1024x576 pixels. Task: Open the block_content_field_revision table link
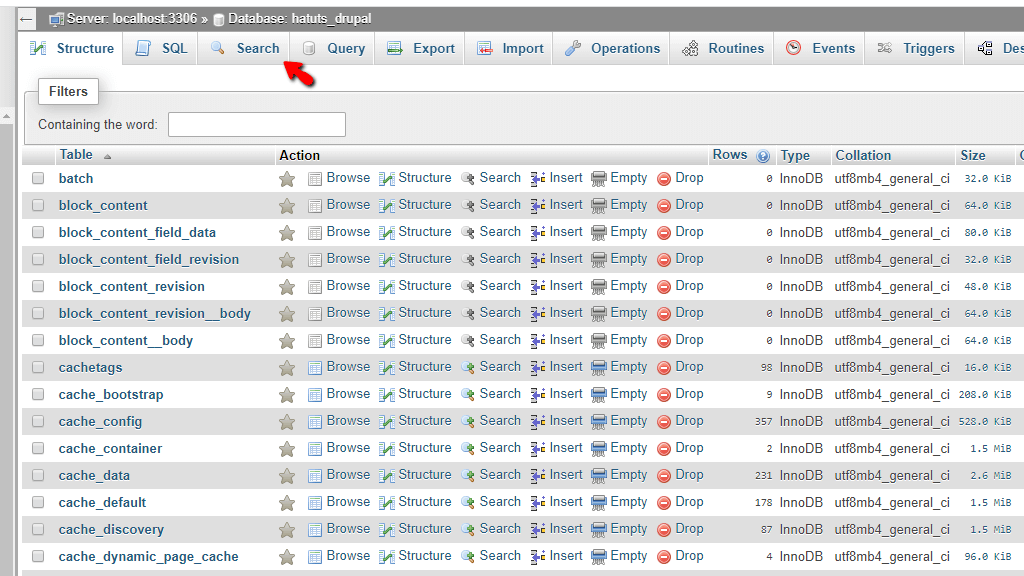[149, 259]
